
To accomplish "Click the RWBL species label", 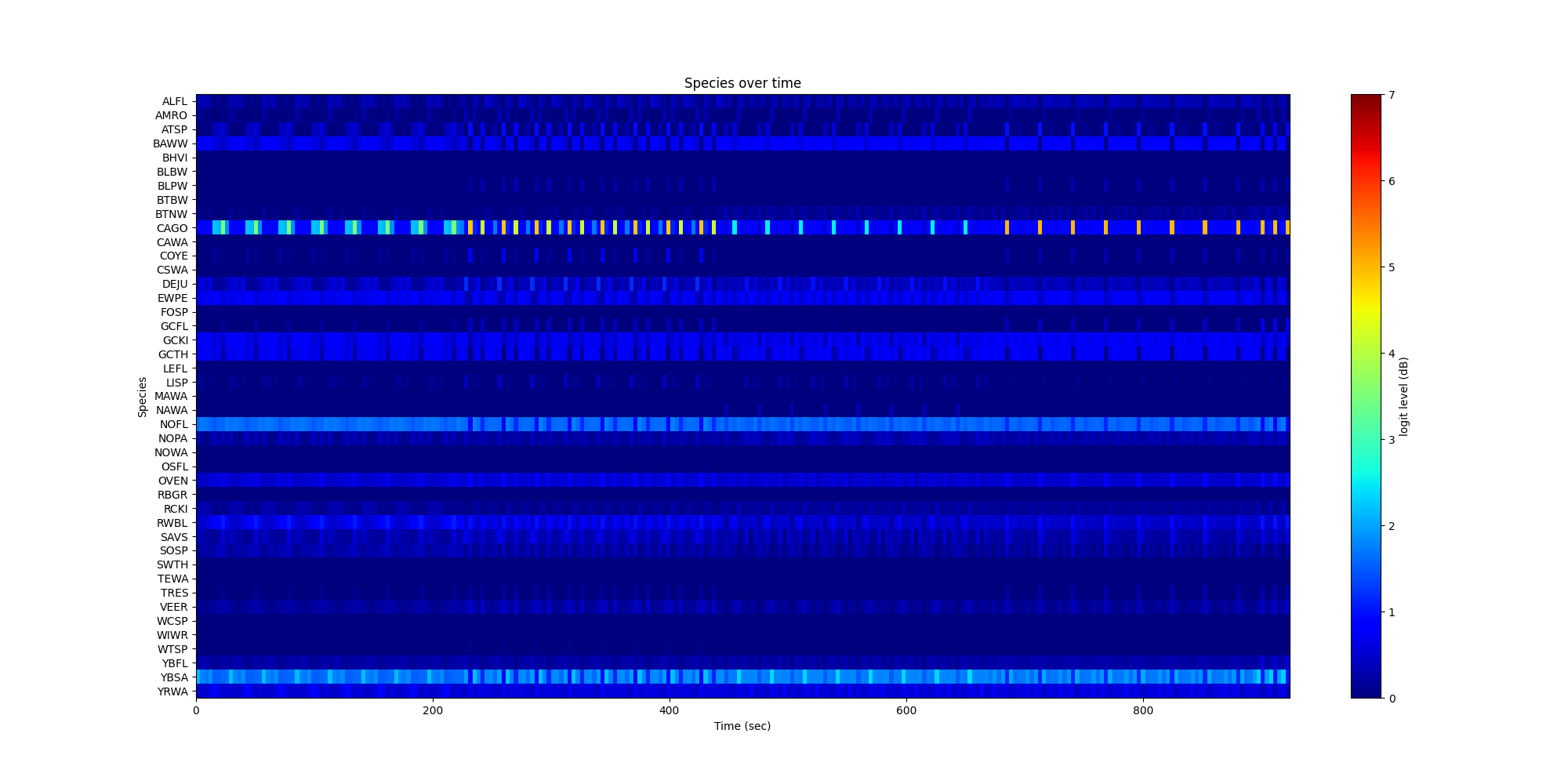I will 172,523.
